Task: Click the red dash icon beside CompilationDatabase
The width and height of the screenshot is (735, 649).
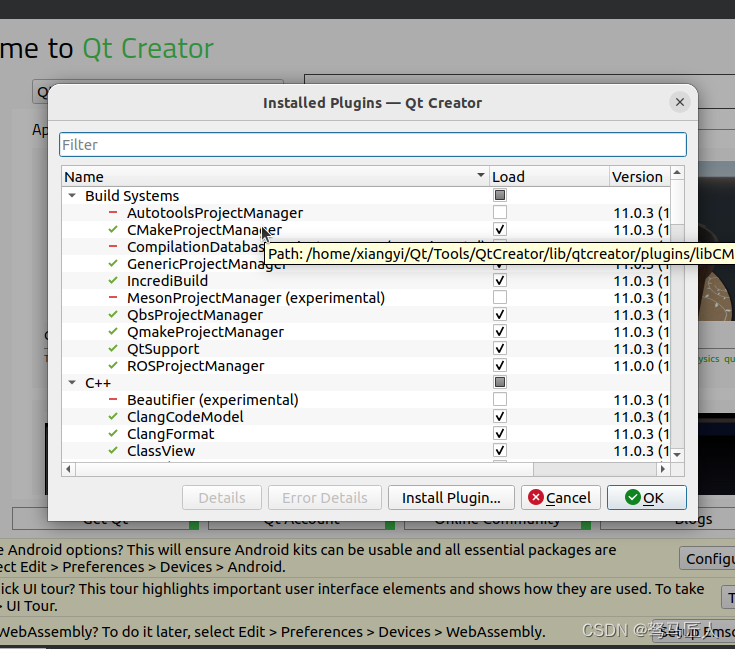Action: (112, 246)
